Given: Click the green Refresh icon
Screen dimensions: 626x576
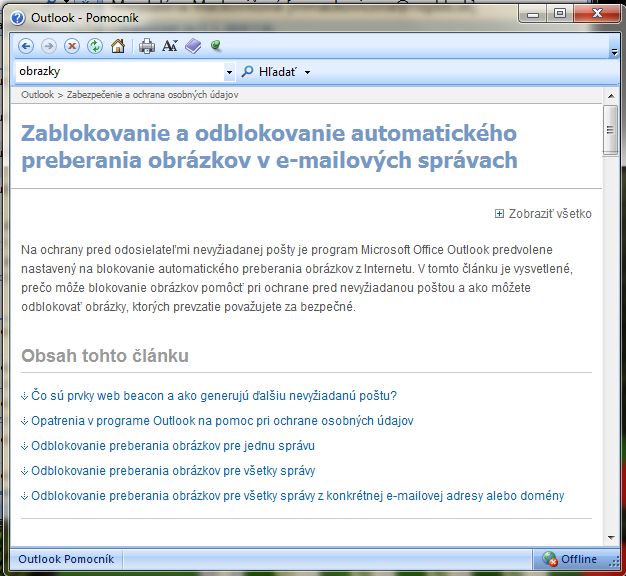Looking at the screenshot, I should (x=95, y=46).
